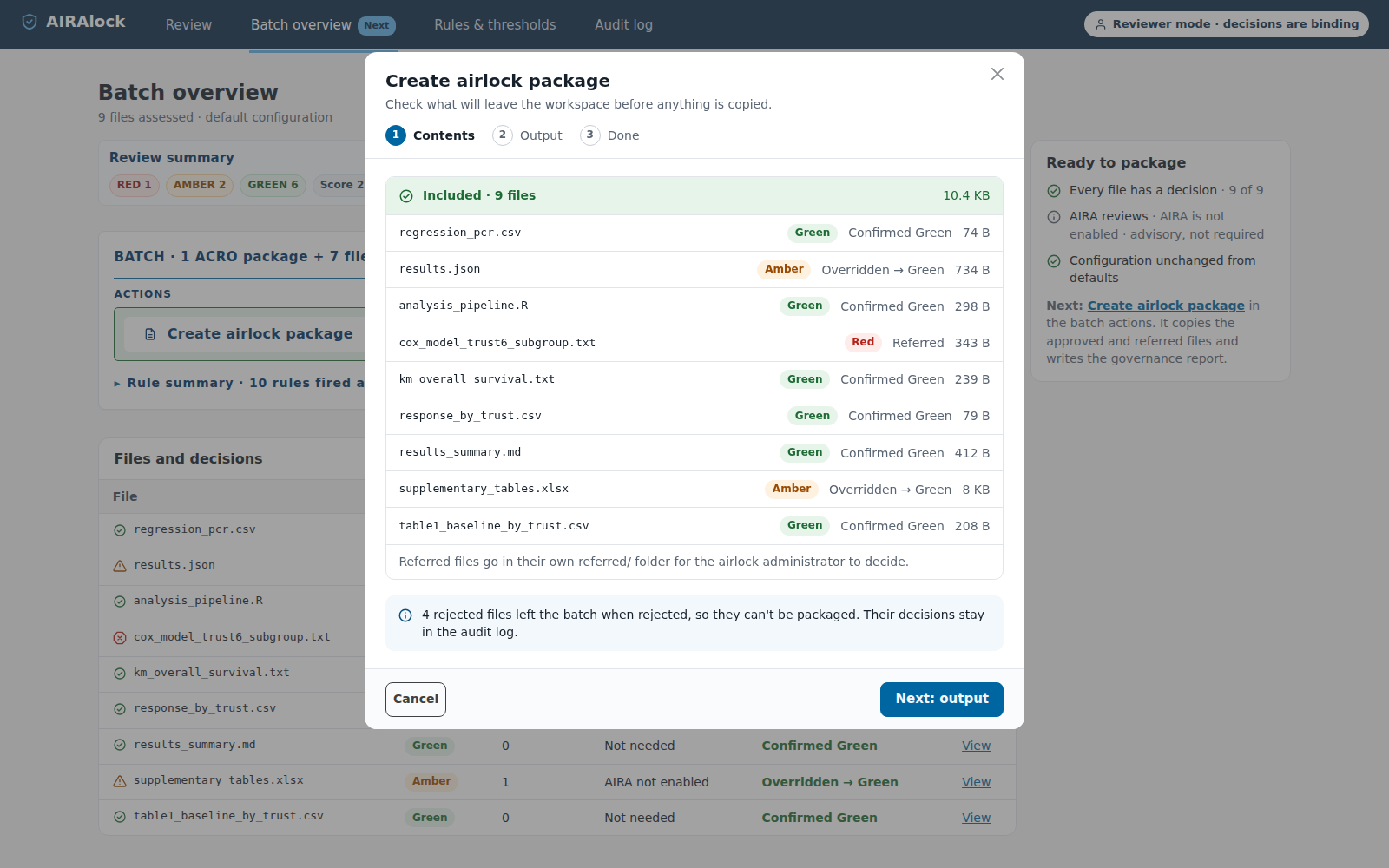Image resolution: width=1389 pixels, height=868 pixels.
Task: Click the check icon for km_overall_survival.txt in file list
Action: (120, 674)
